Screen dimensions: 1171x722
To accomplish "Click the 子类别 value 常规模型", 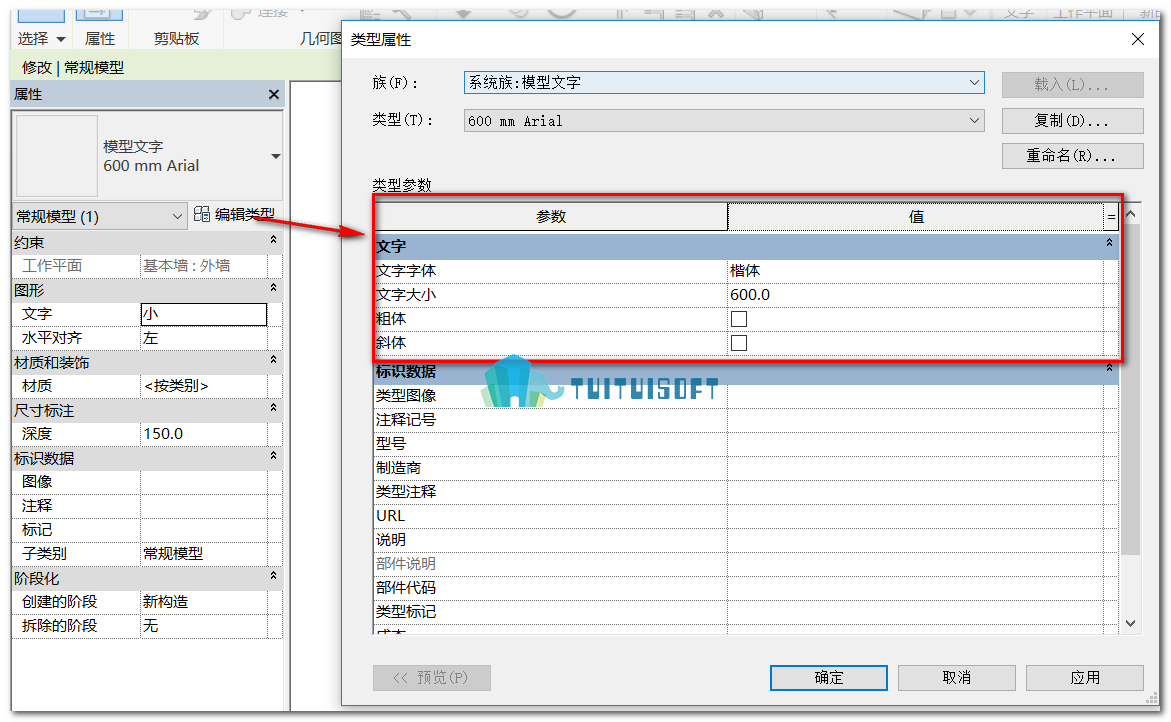I will pos(204,554).
